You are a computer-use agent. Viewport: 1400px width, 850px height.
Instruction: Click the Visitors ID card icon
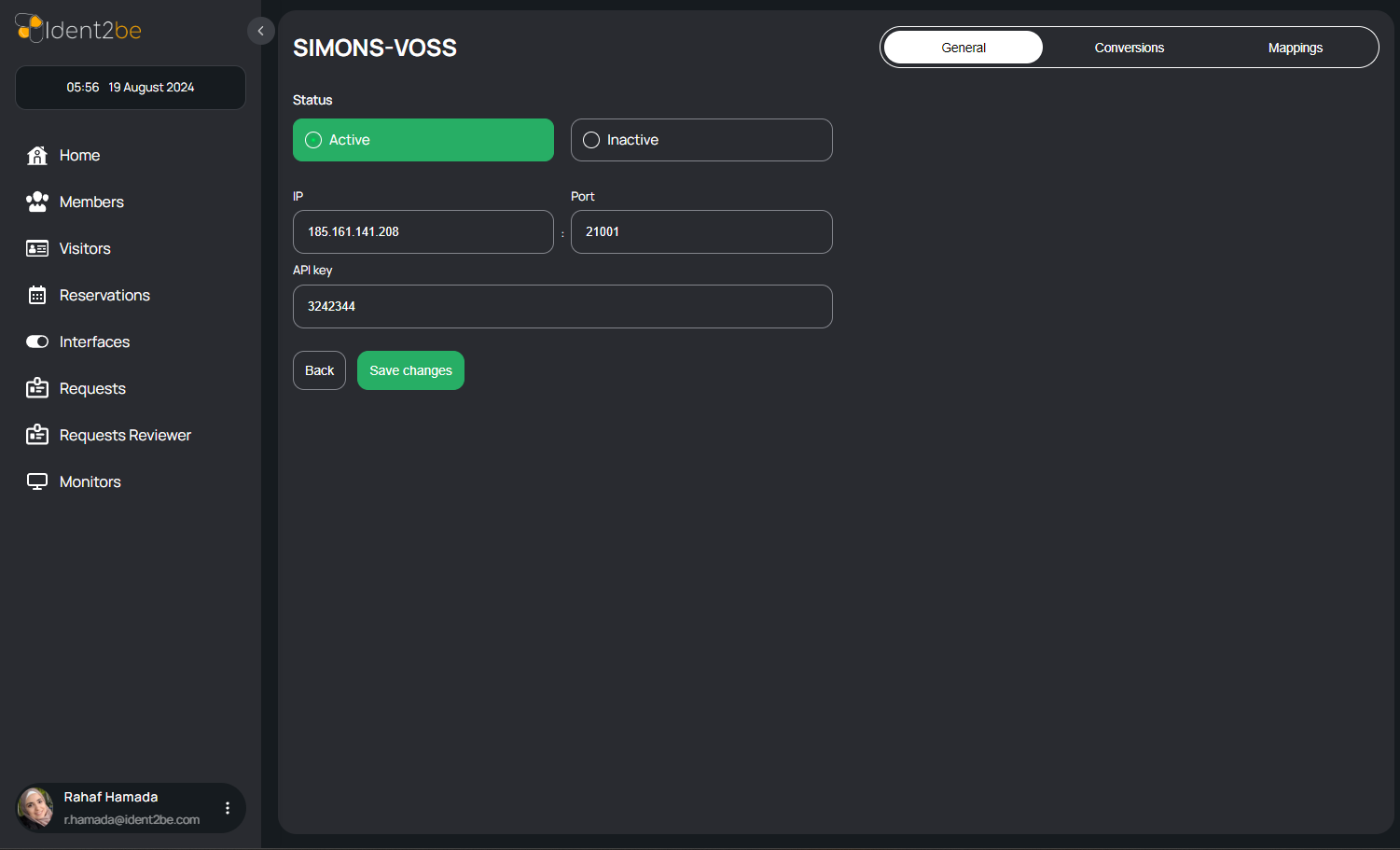point(37,248)
